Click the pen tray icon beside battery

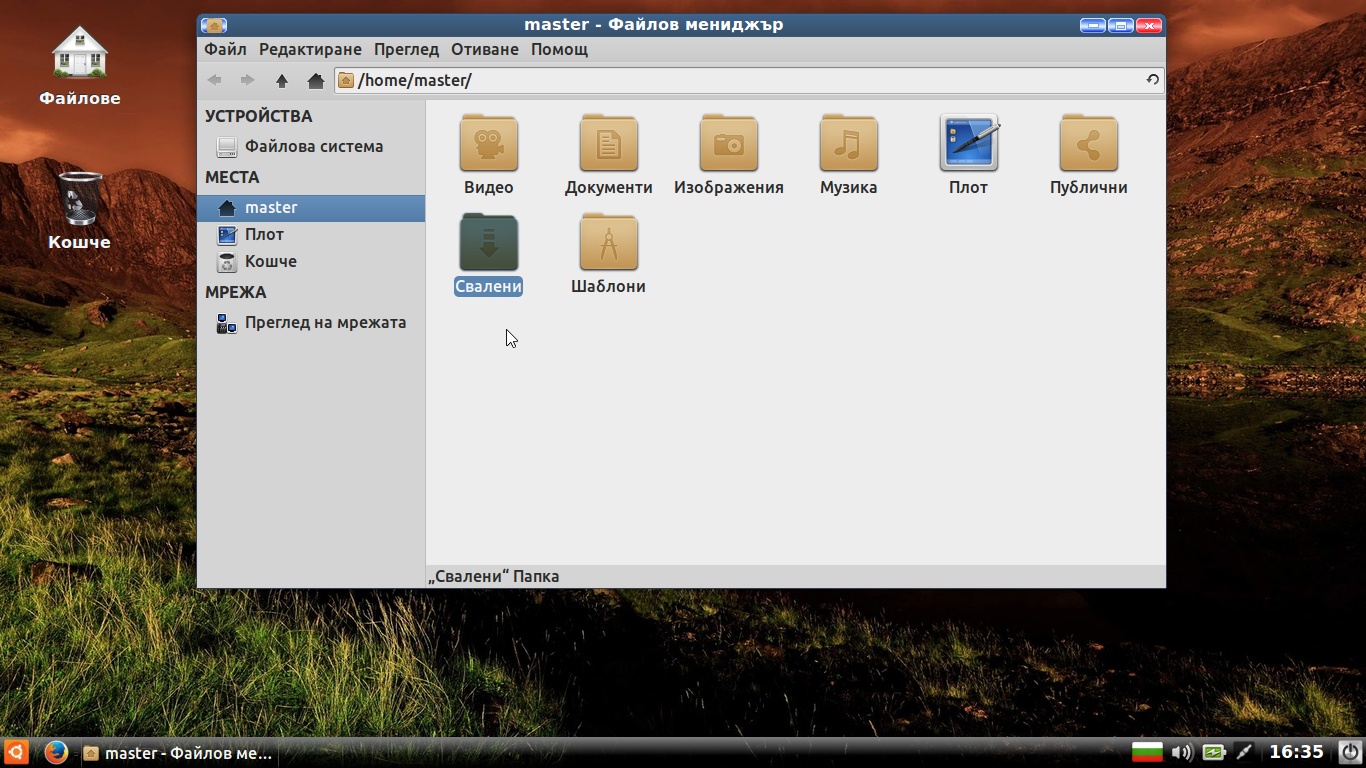pyautogui.click(x=1244, y=752)
